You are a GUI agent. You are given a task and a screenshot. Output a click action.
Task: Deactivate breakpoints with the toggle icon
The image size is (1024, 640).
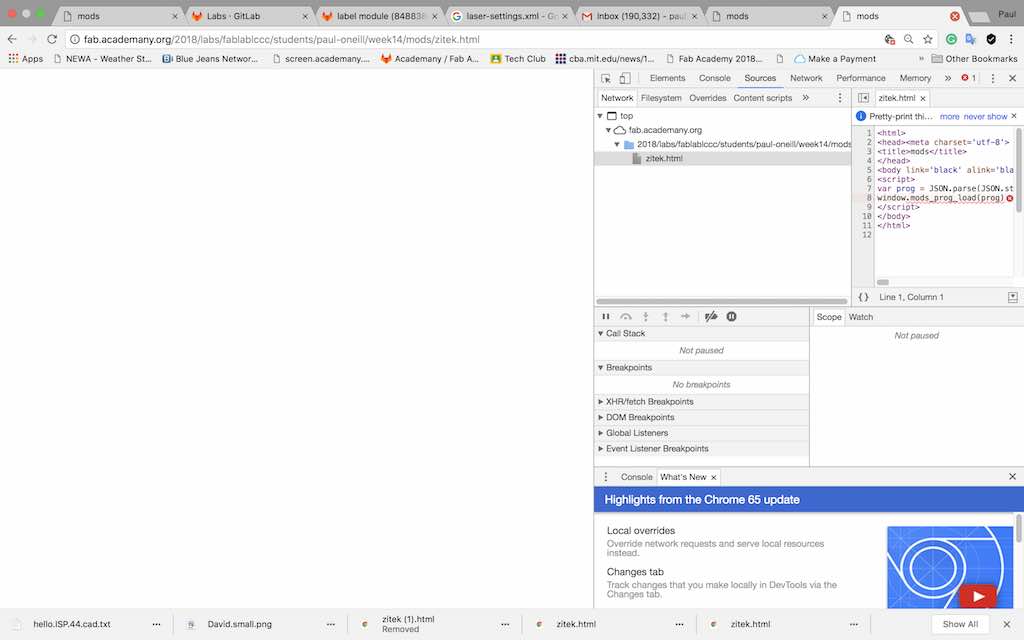pyautogui.click(x=711, y=317)
